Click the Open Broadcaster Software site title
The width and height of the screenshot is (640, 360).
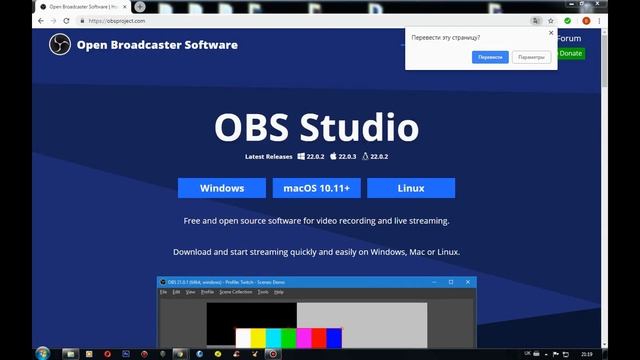(x=157, y=45)
